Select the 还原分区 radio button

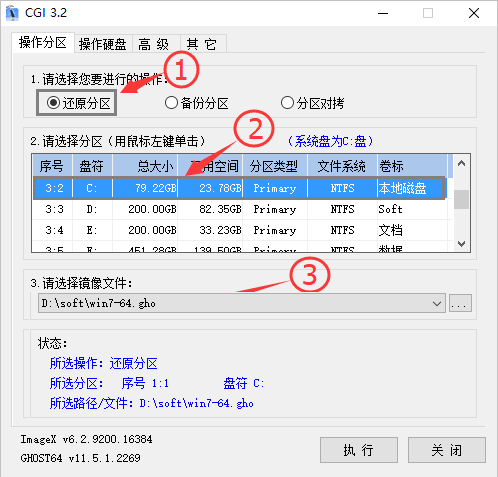(77, 103)
